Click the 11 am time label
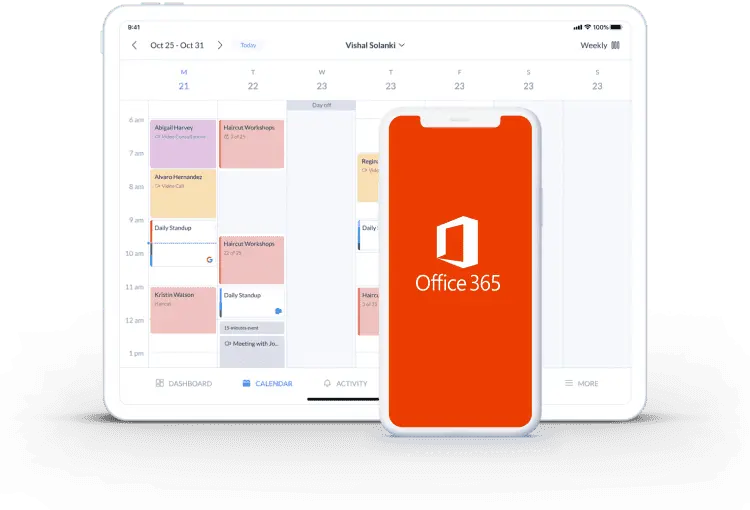Screen dimensions: 750x510 point(134,287)
